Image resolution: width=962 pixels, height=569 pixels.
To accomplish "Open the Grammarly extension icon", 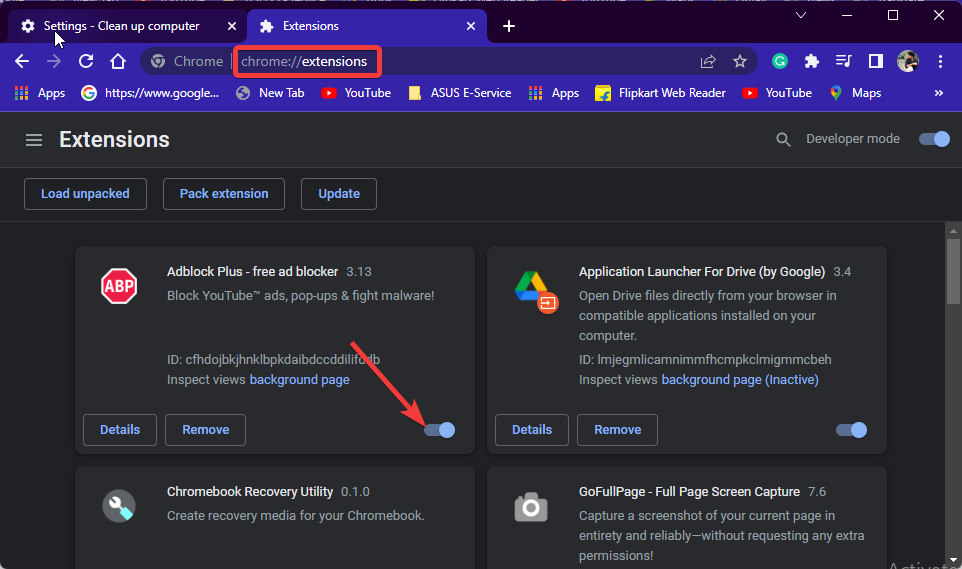I will pyautogui.click(x=780, y=61).
